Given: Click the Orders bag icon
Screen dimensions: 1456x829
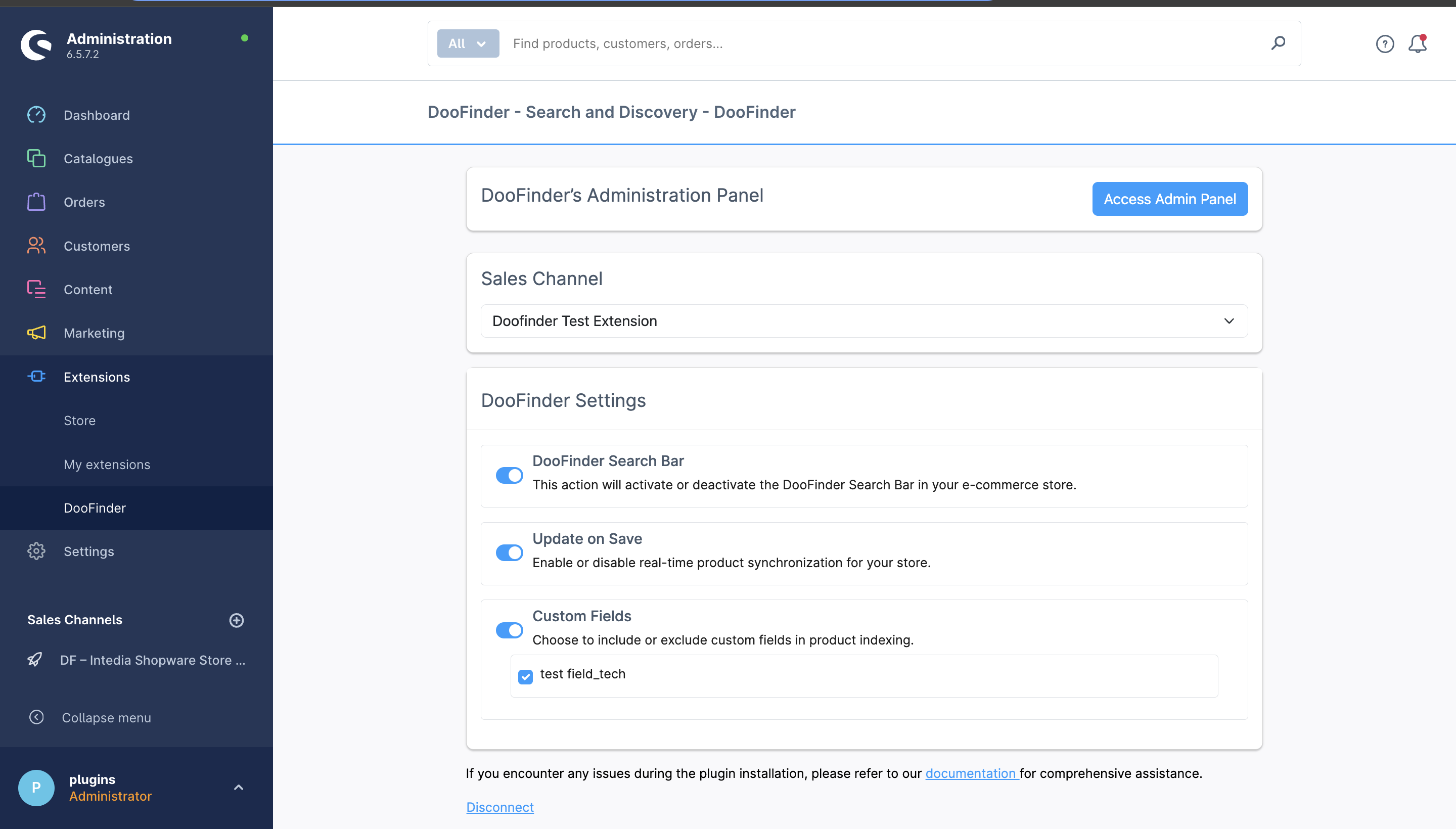Looking at the screenshot, I should (36, 202).
